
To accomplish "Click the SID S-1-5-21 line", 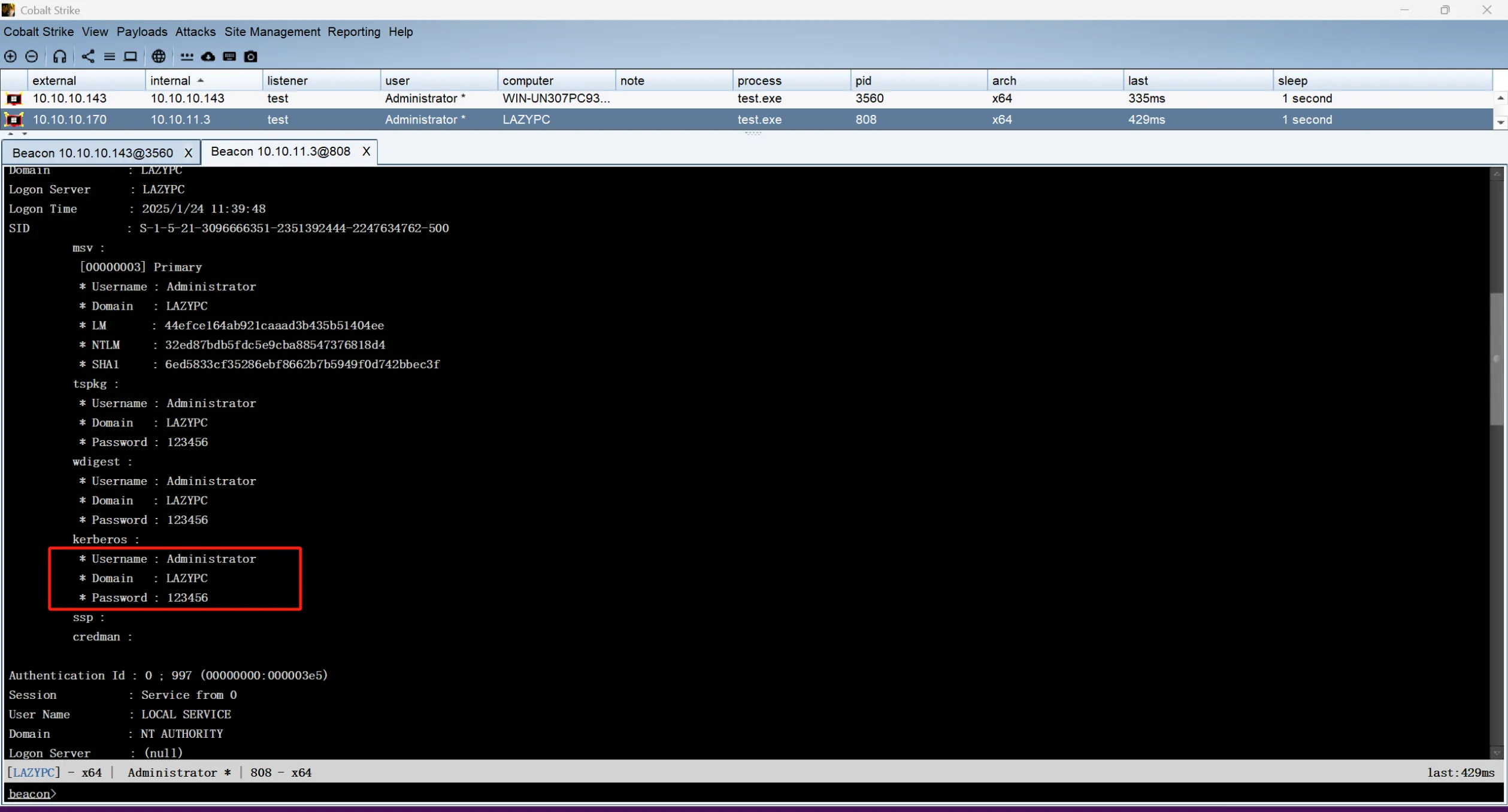I will click(228, 228).
